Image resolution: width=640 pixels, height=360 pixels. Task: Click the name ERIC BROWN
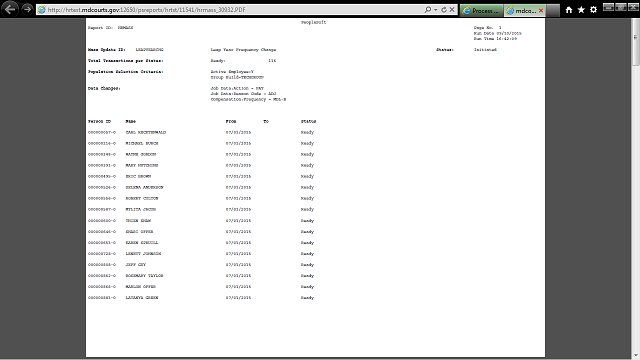tap(138, 177)
